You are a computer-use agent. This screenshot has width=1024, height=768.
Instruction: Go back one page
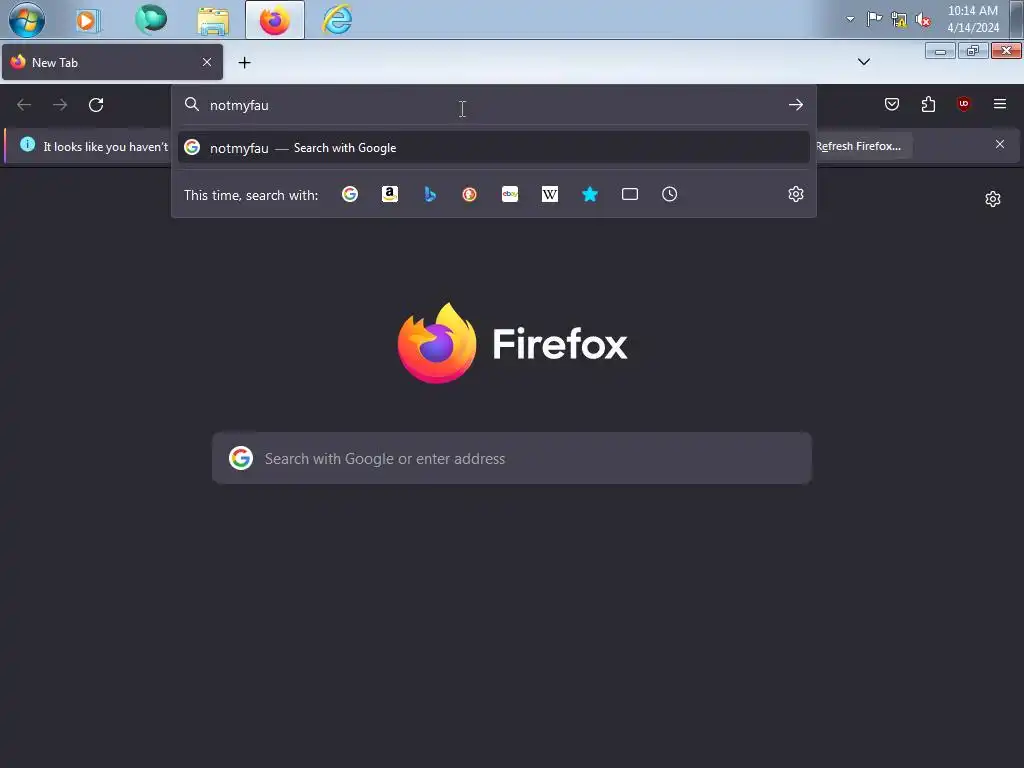[x=24, y=104]
